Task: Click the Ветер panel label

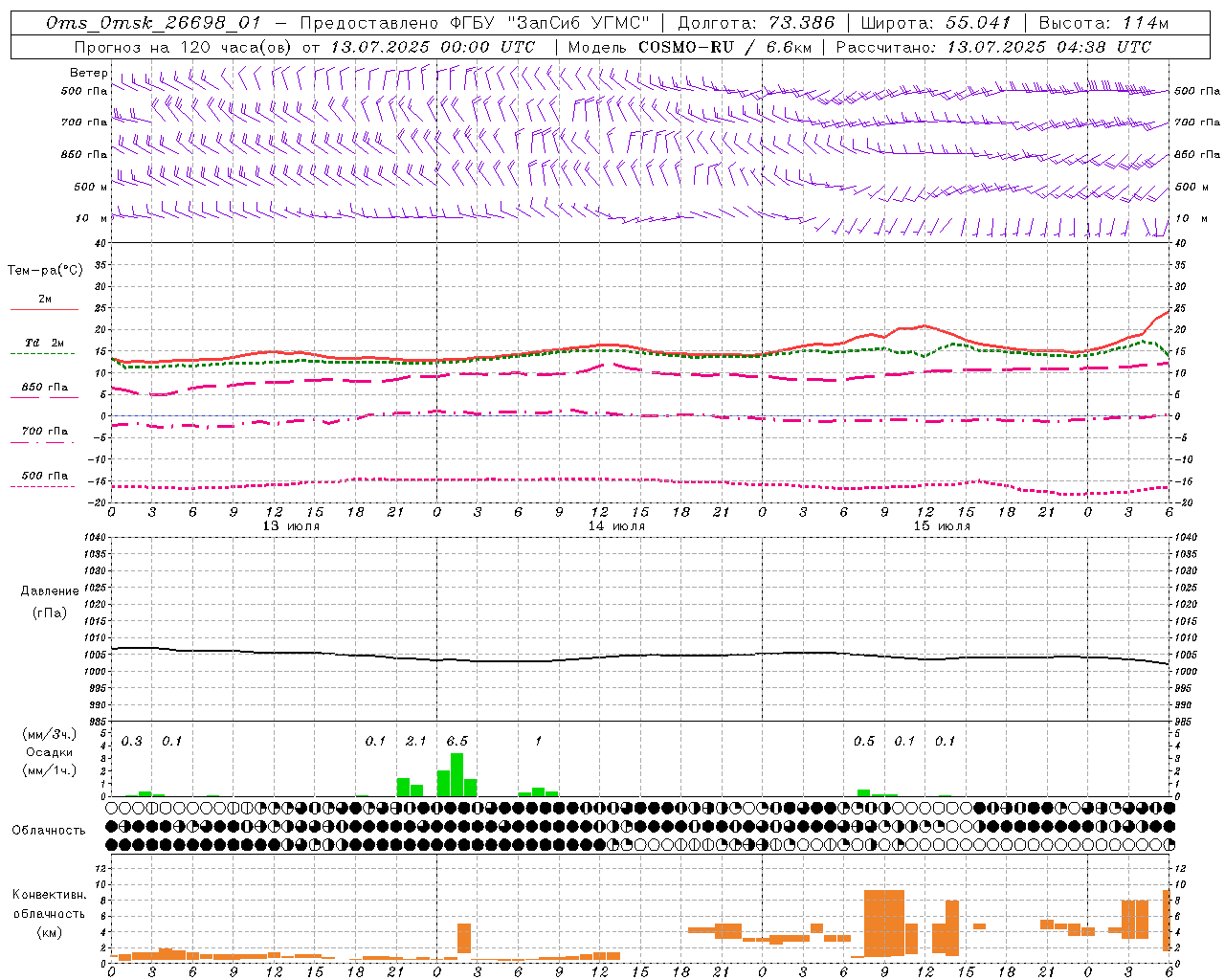Action: pyautogui.click(x=89, y=73)
